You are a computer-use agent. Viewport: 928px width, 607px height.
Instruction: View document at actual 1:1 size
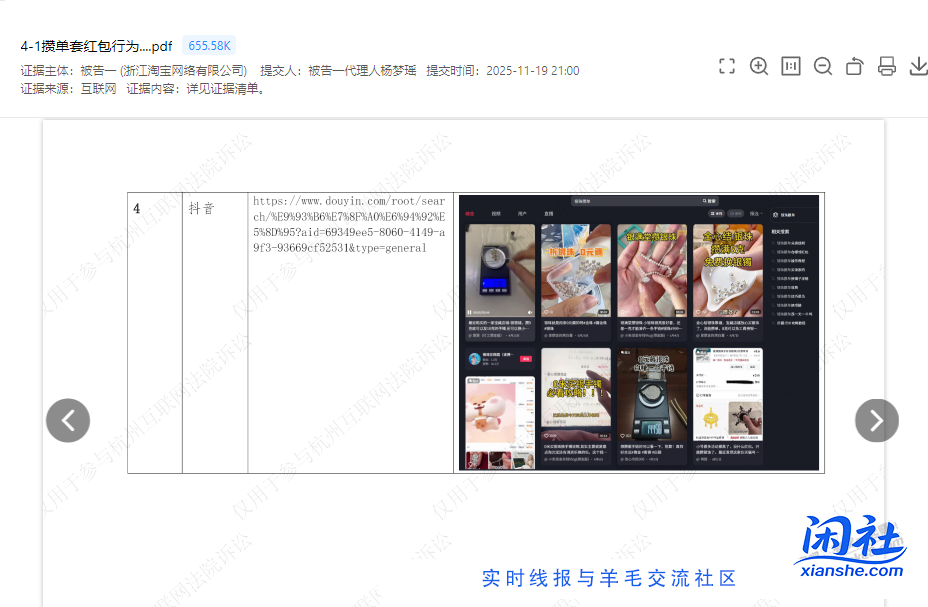coord(791,66)
